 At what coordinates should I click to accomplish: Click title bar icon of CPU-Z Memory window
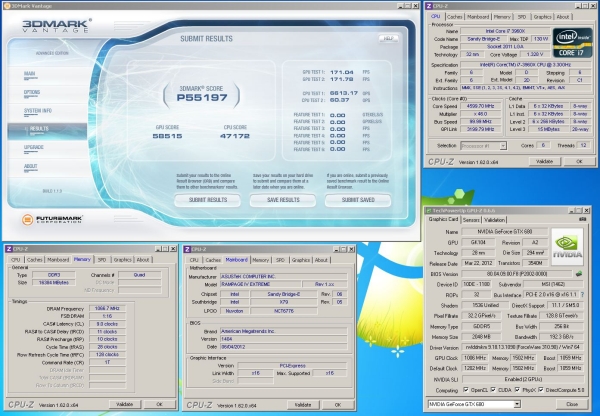(9, 249)
